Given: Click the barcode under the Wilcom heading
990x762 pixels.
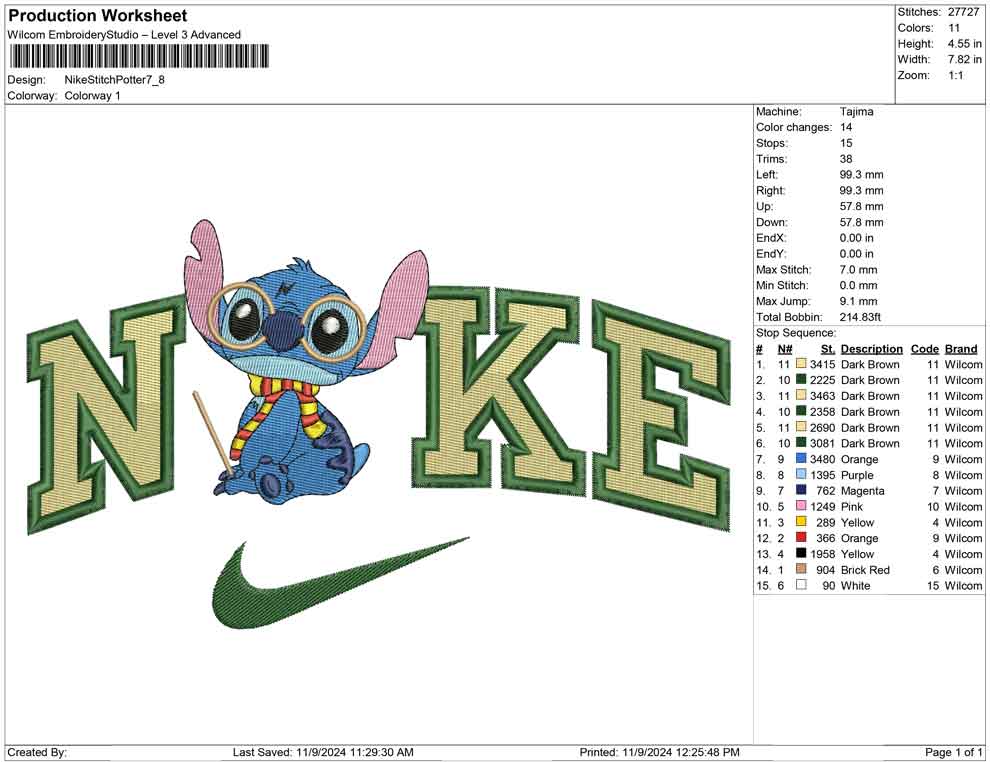Looking at the screenshot, I should 138,56.
